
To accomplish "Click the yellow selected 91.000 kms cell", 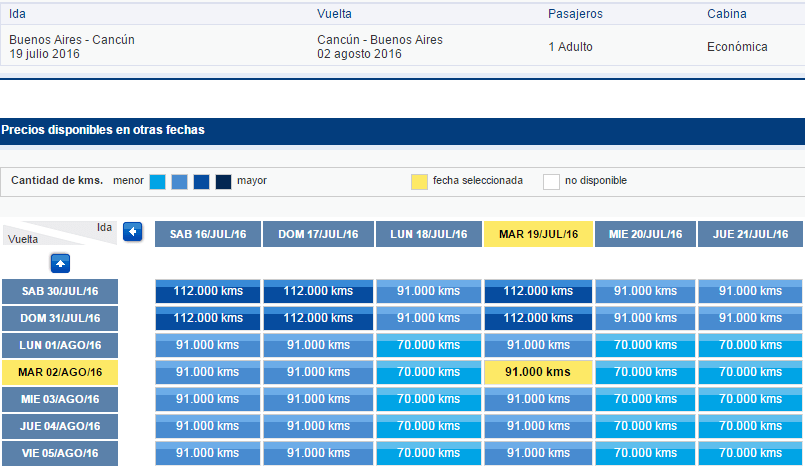I will (538, 372).
